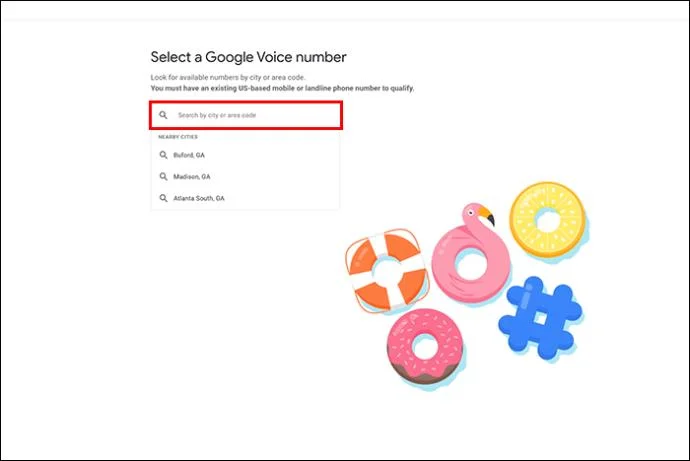The width and height of the screenshot is (690, 461).
Task: Click the blue hashtag-shaped pool float
Action: point(539,317)
